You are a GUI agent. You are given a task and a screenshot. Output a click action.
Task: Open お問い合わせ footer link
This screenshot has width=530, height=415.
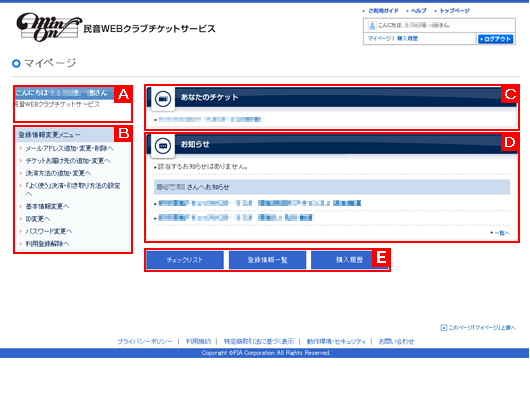[396, 341]
